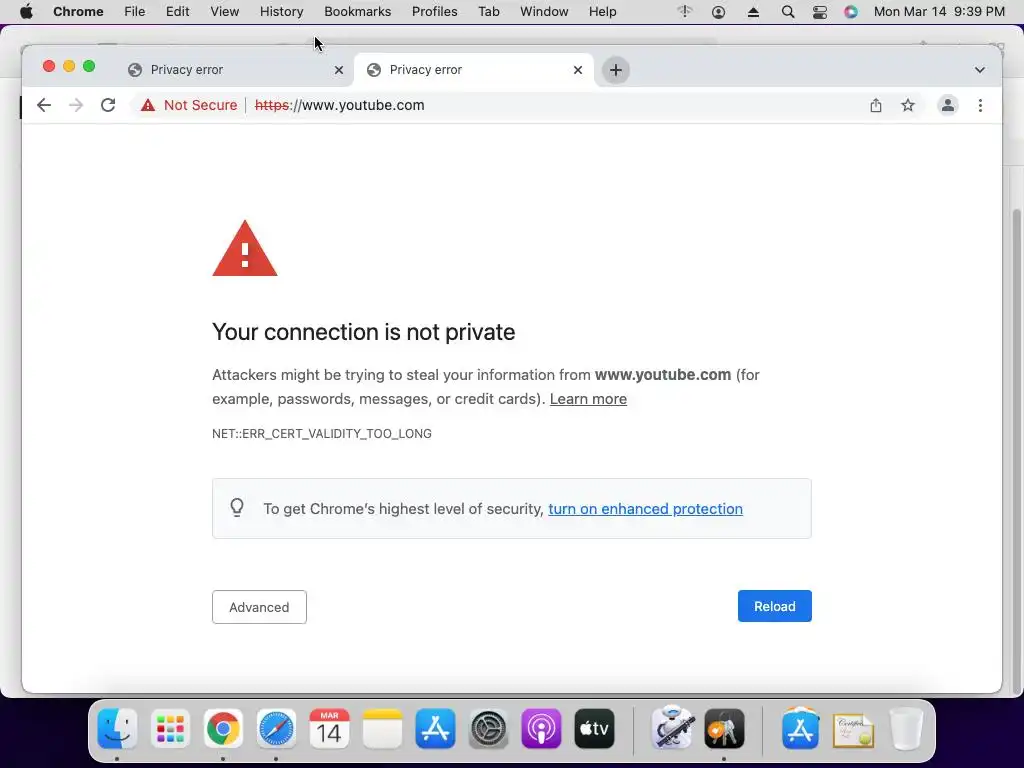The image size is (1024, 768).
Task: Open Keychain Access from the dock
Action: click(x=724, y=729)
